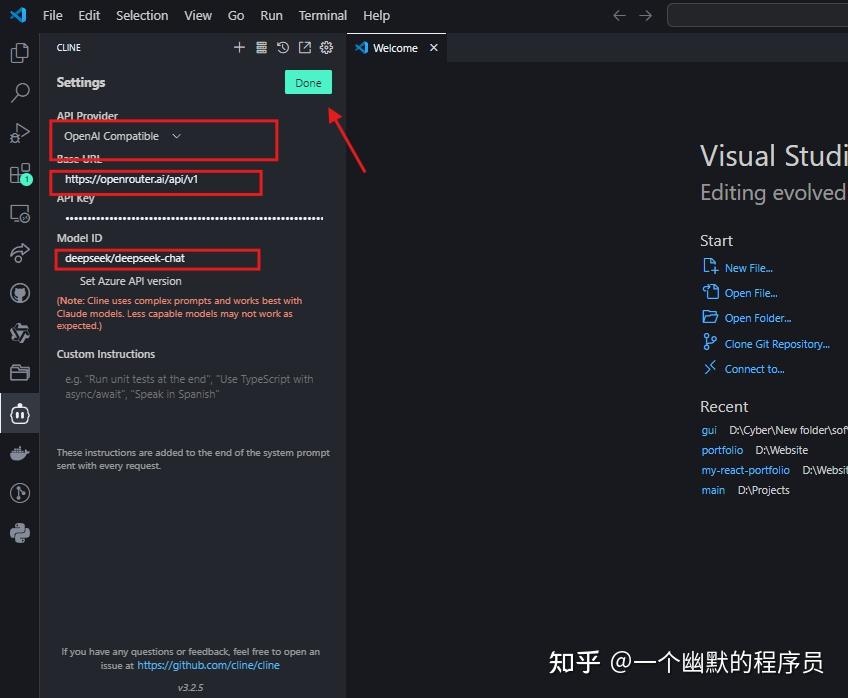Open the Terminal menu

click(x=322, y=15)
